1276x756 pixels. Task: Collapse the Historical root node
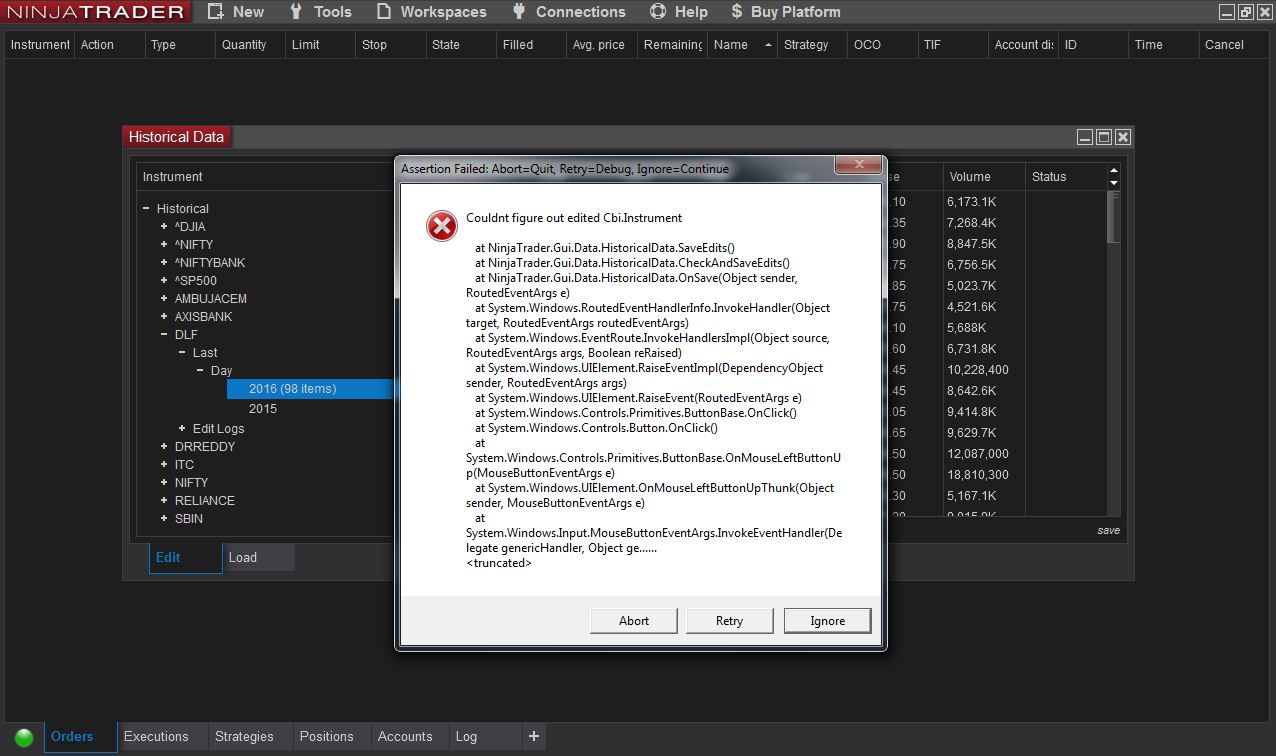tap(147, 209)
